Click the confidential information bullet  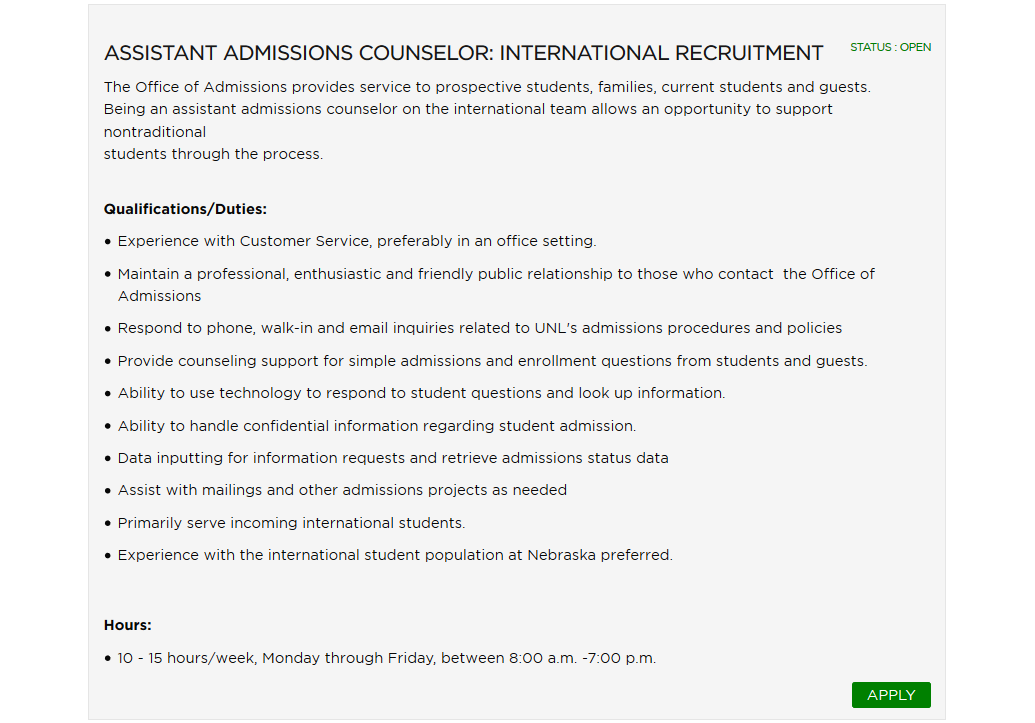376,426
